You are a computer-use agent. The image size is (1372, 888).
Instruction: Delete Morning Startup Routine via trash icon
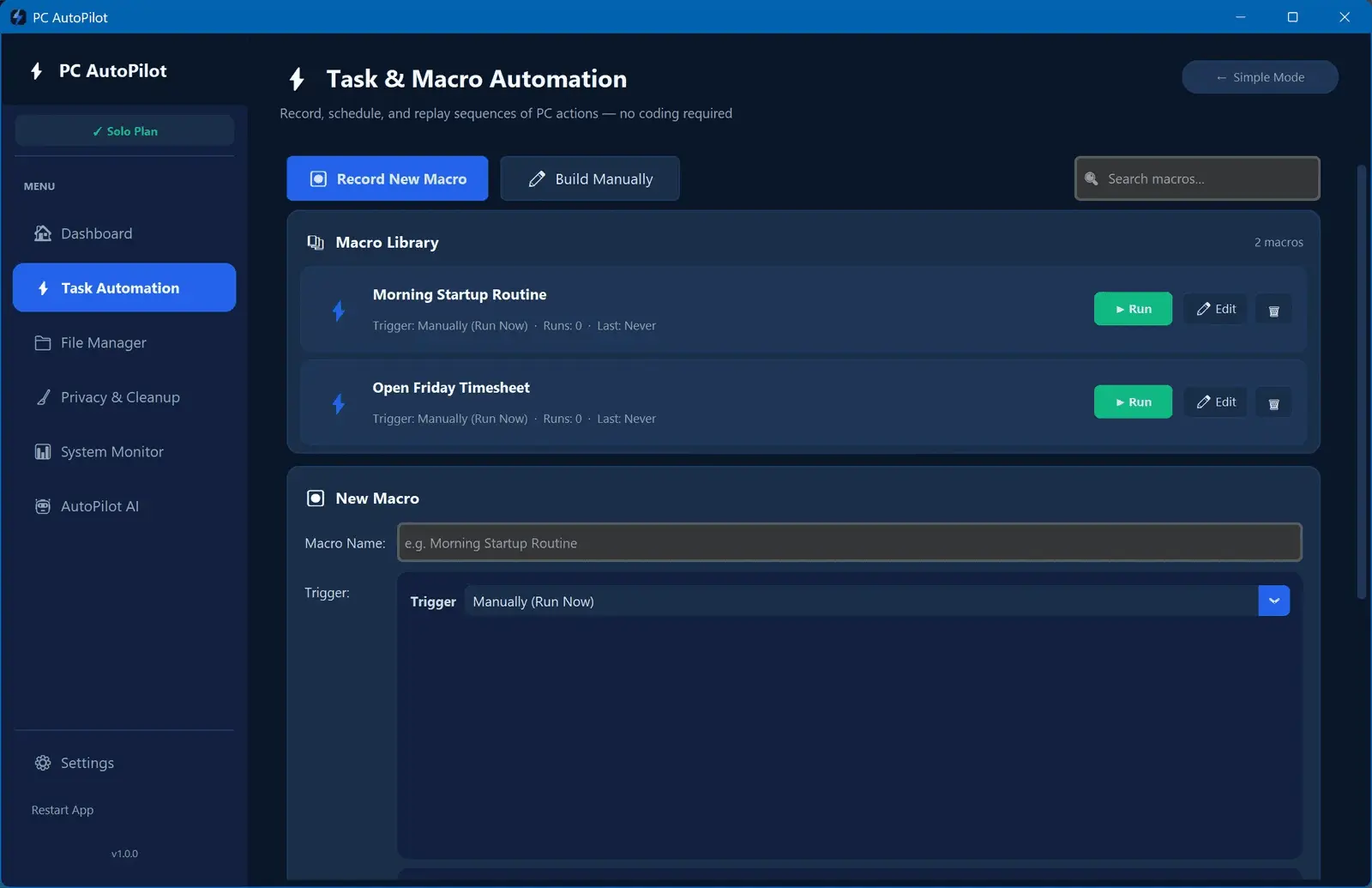pos(1273,310)
